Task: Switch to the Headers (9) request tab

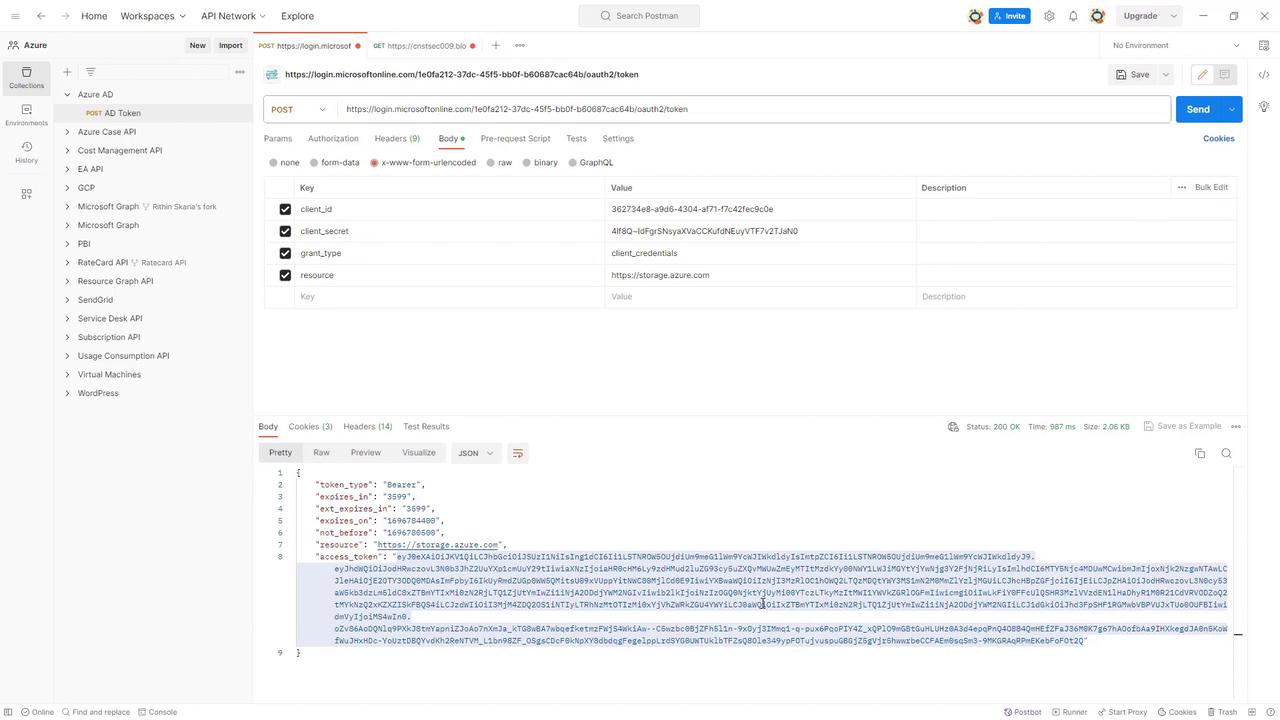Action: click(397, 139)
